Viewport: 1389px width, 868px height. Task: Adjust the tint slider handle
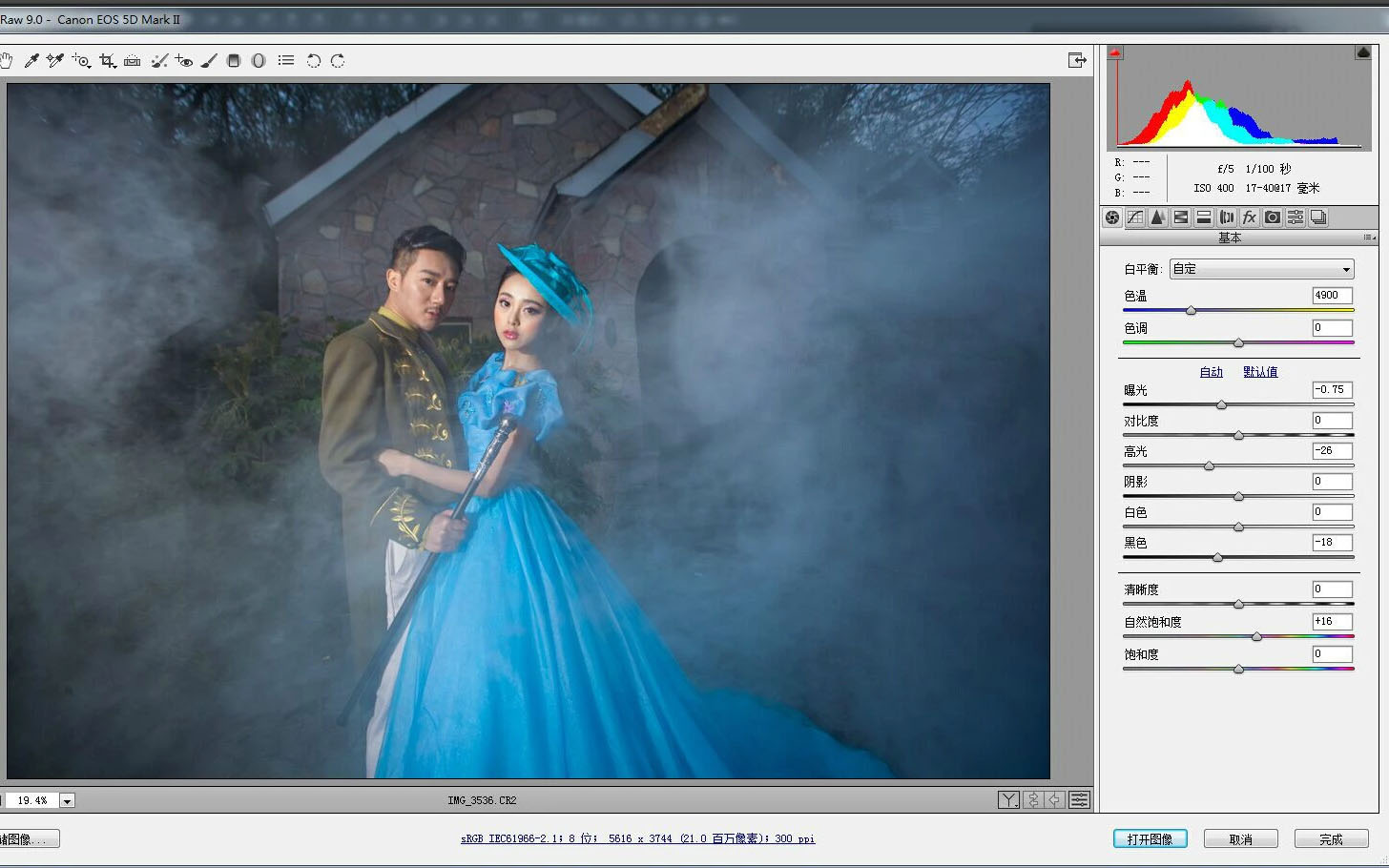pos(1238,343)
